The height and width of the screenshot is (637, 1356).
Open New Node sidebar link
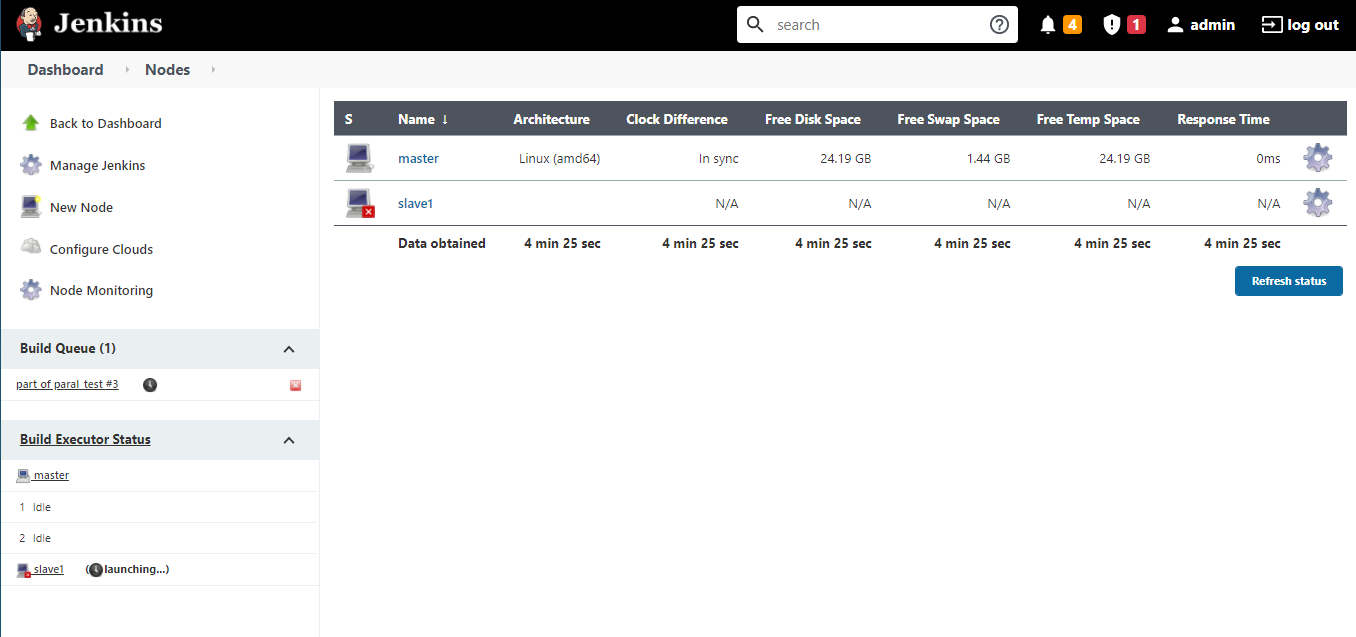tap(81, 207)
